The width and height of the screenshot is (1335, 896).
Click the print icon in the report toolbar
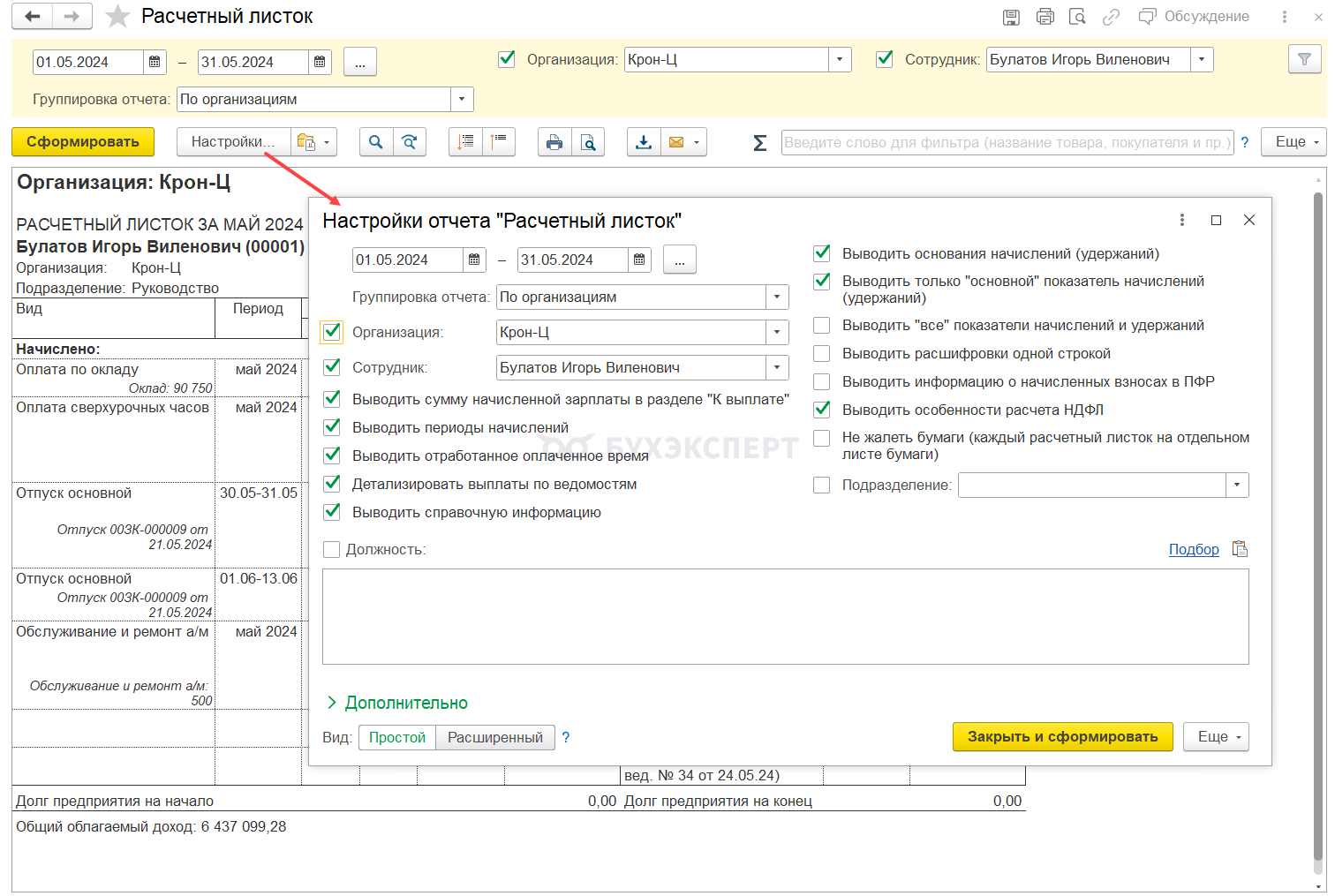(x=554, y=142)
